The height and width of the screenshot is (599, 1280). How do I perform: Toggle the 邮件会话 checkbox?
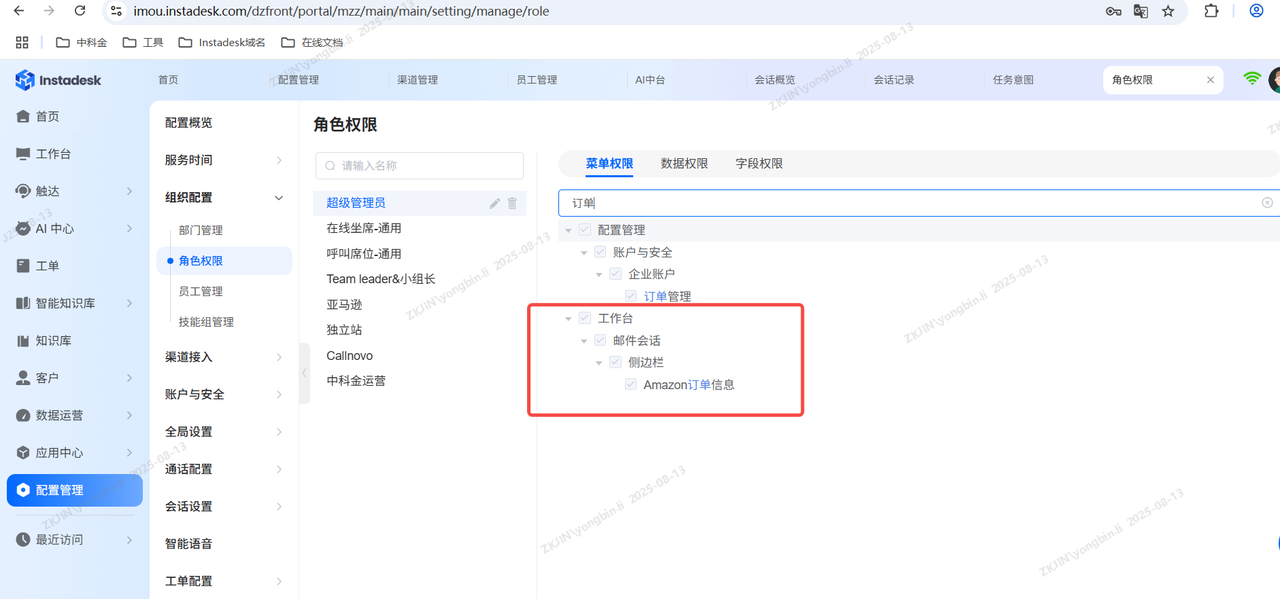600,340
